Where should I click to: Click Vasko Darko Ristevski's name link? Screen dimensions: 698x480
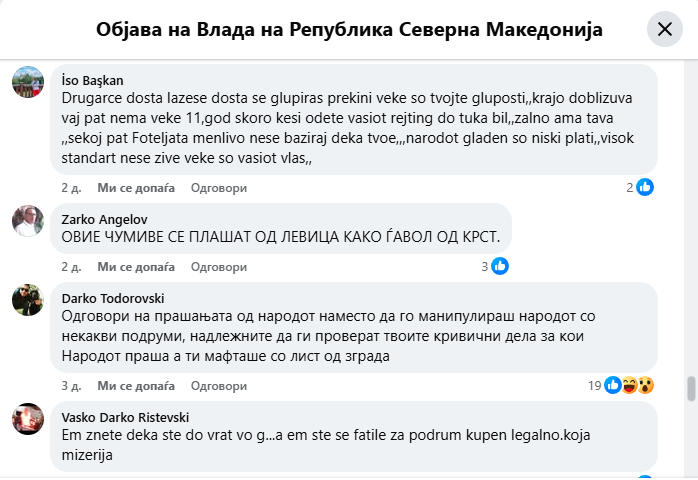125,417
